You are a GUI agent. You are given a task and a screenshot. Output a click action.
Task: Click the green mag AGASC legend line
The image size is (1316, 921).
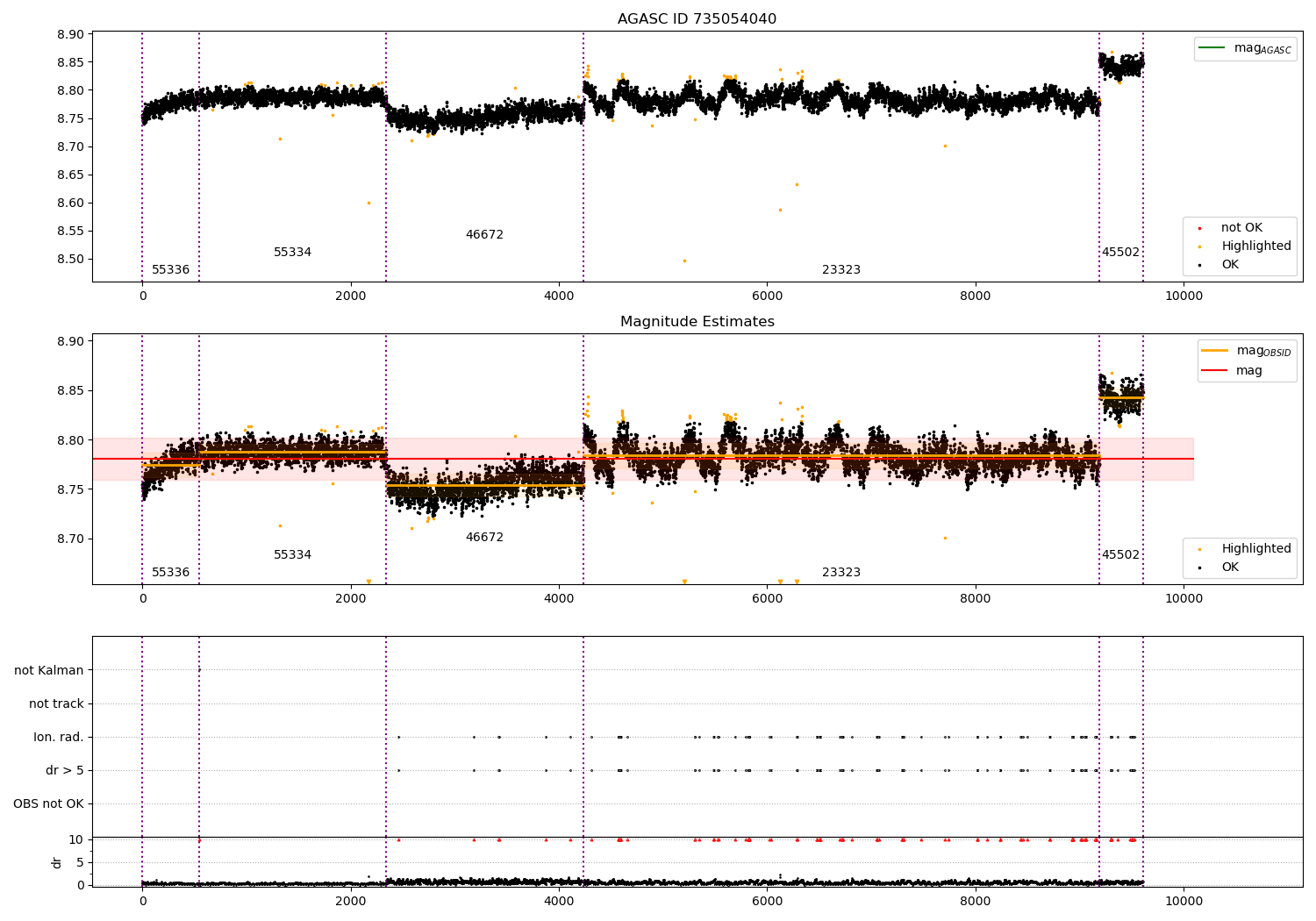tap(1212, 47)
